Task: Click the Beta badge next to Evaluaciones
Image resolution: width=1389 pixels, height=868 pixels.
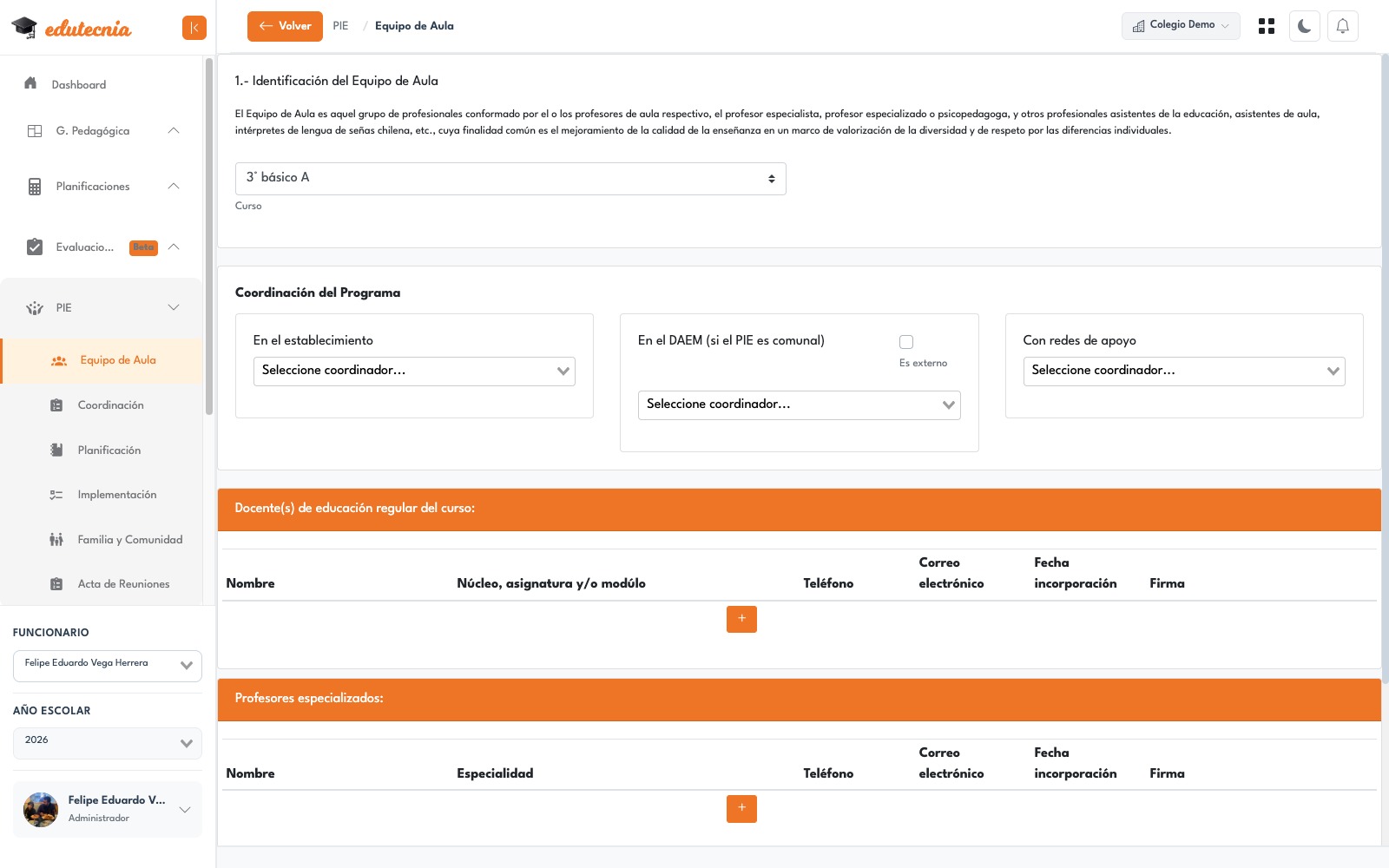Action: [143, 247]
